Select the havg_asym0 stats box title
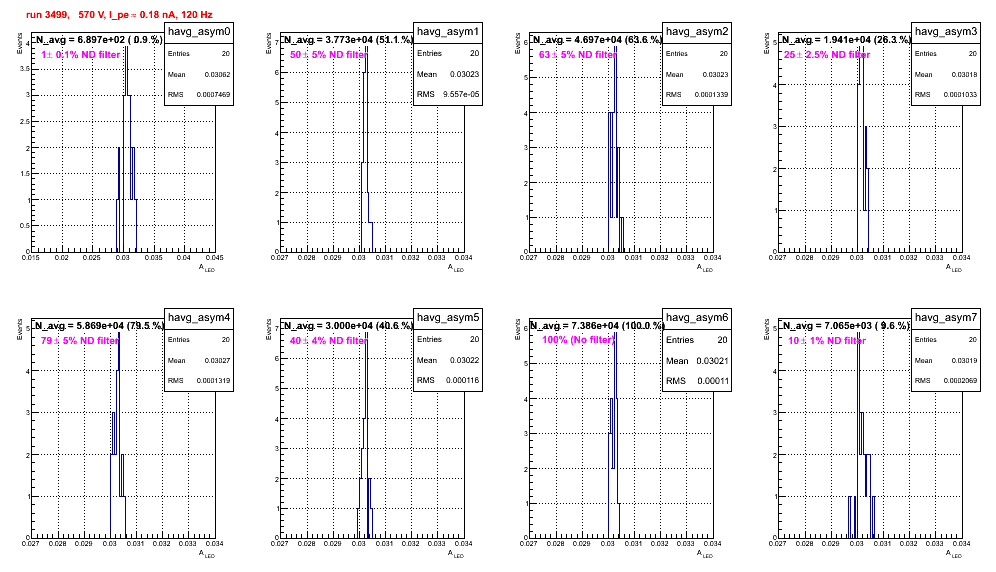The width and height of the screenshot is (996, 572). coord(199,32)
